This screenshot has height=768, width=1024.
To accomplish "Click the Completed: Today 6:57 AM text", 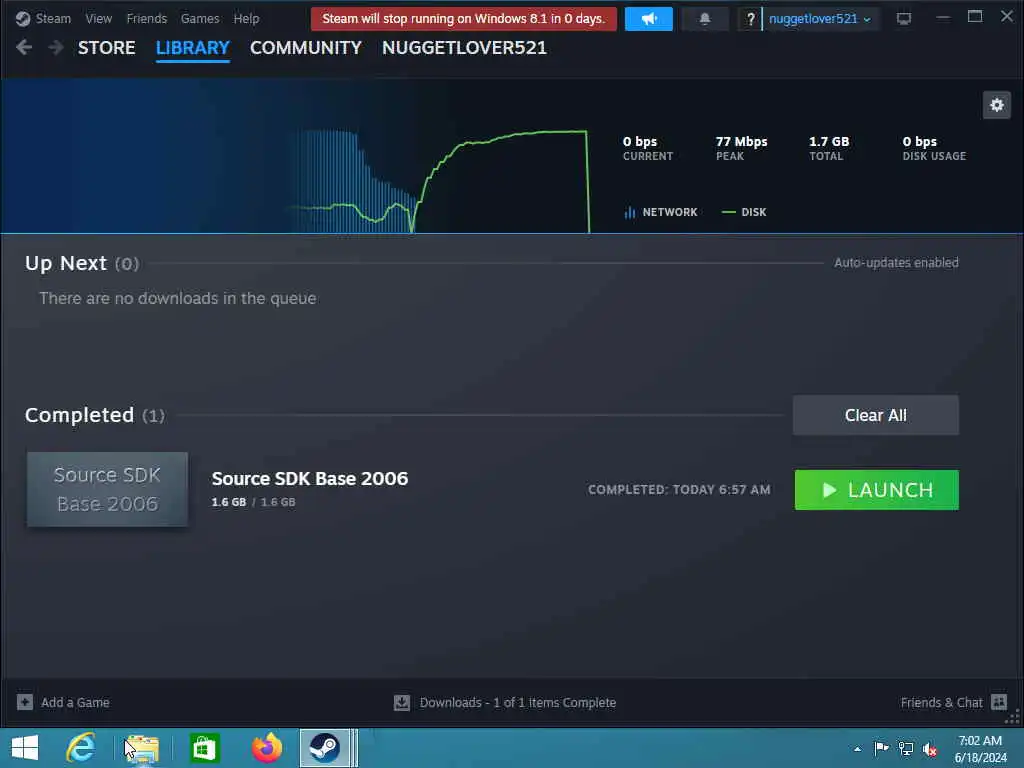I will click(679, 490).
